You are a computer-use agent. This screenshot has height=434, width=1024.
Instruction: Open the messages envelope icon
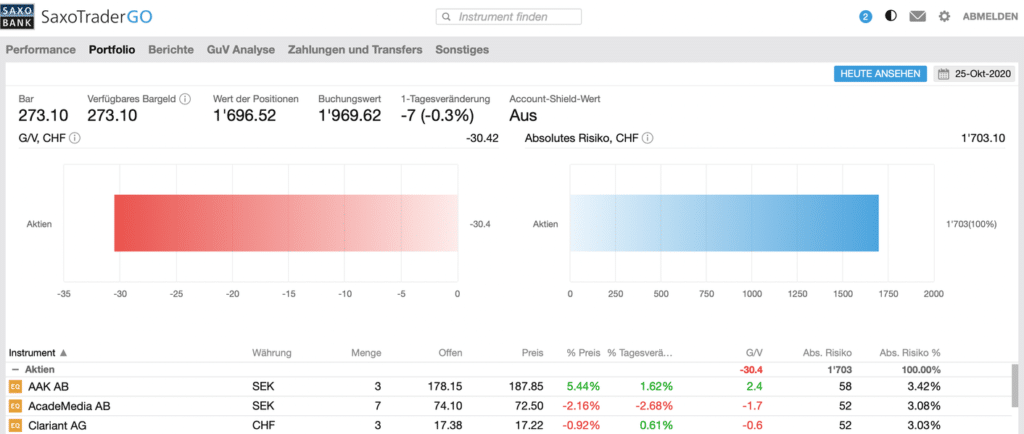click(917, 17)
